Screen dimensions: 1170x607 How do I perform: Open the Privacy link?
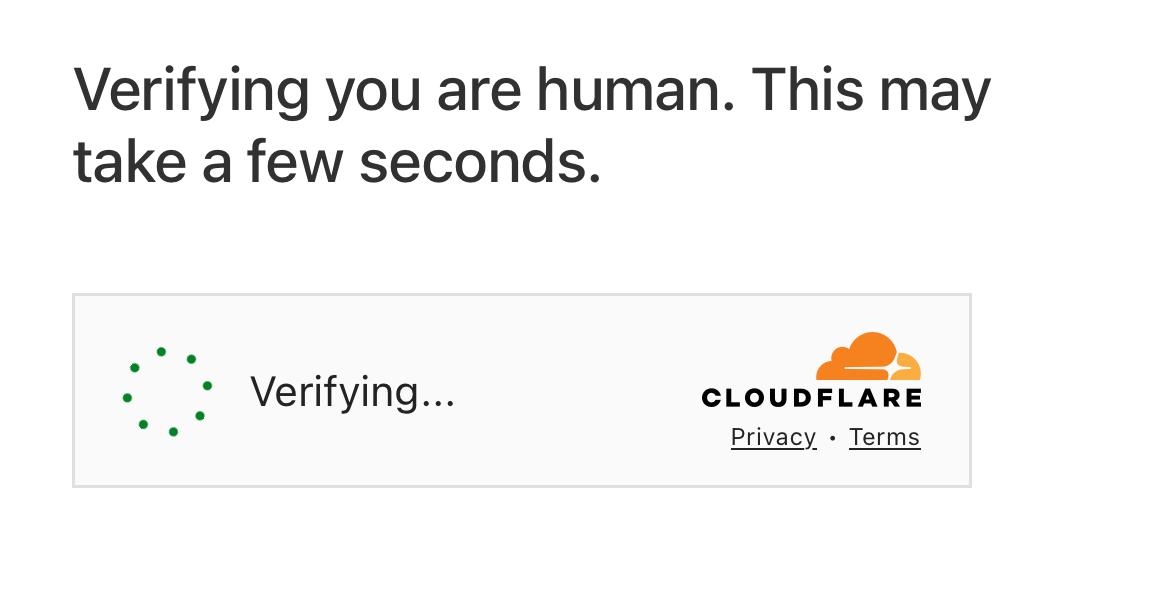(x=773, y=437)
